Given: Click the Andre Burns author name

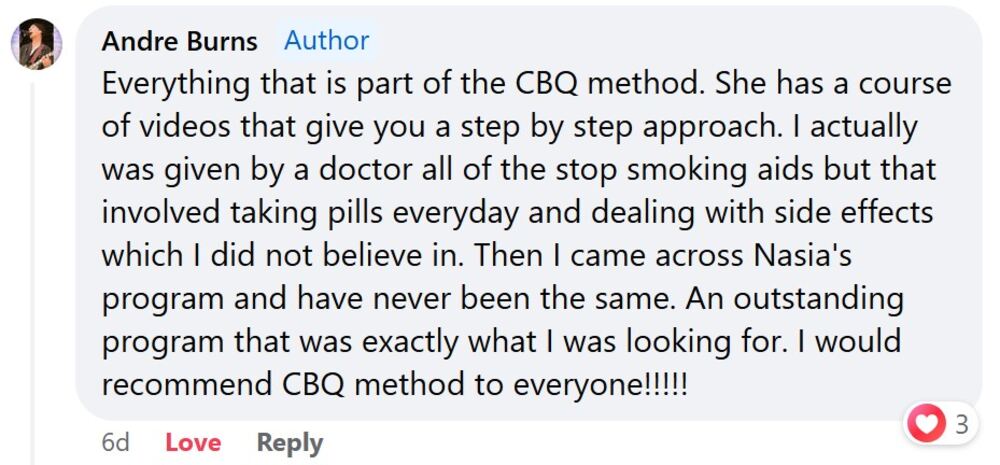Looking at the screenshot, I should coord(180,41).
